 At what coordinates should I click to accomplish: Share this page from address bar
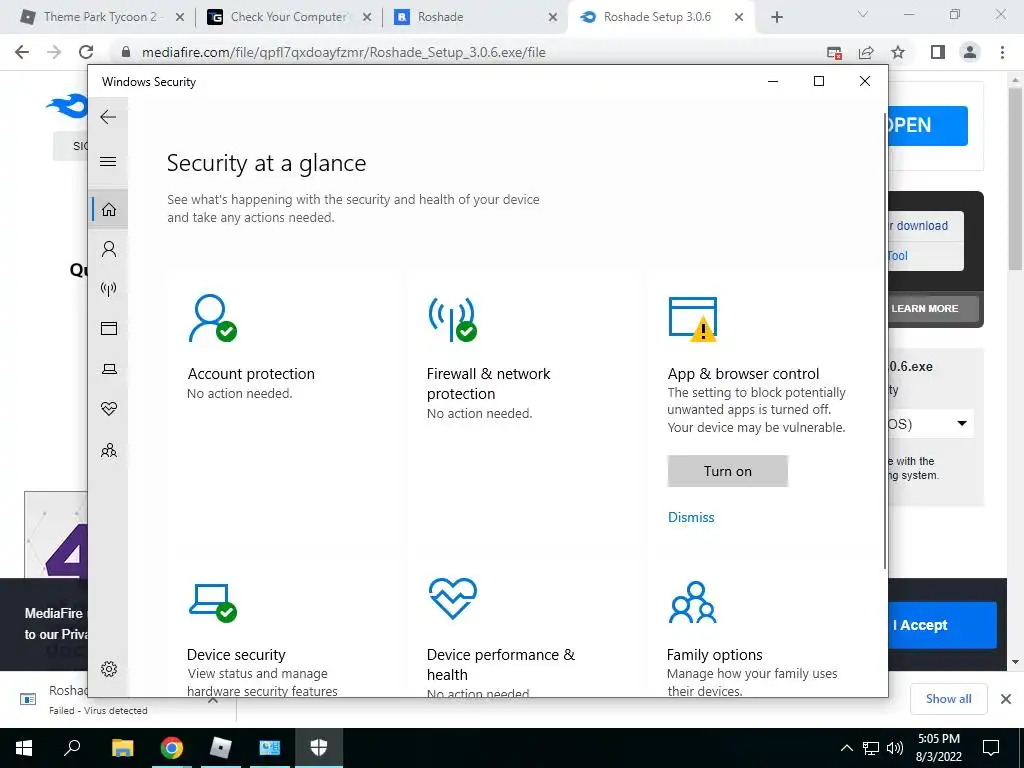(x=866, y=52)
